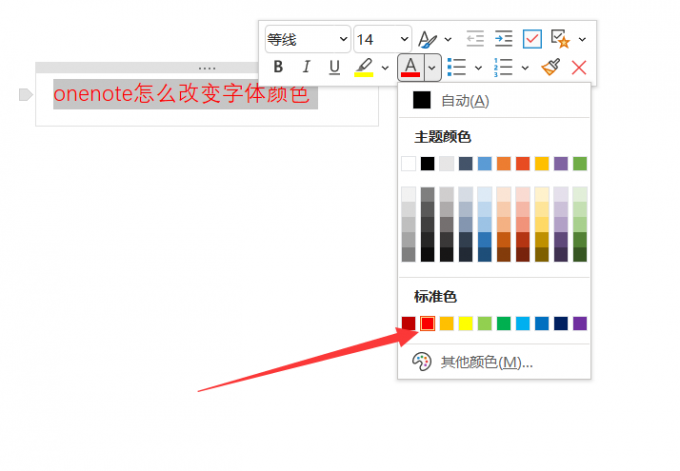The width and height of the screenshot is (680, 471).
Task: Apply numbered list
Action: tap(503, 67)
